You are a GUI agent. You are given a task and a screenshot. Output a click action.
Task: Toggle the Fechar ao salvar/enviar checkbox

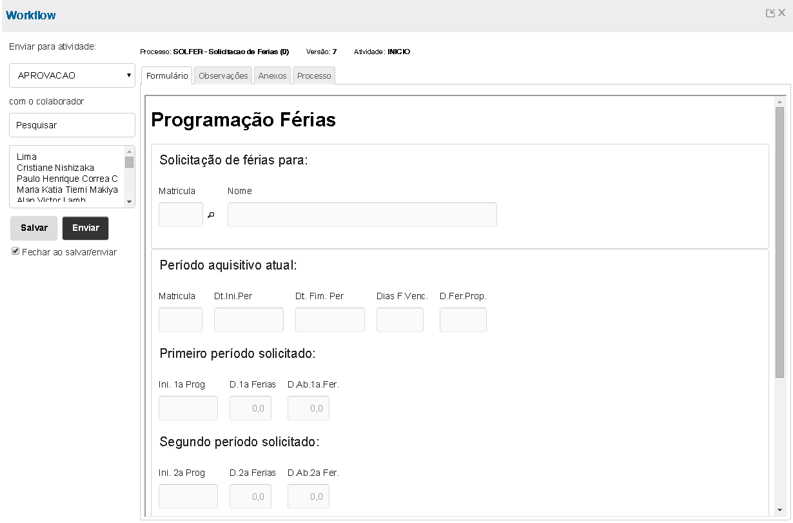[x=15, y=251]
